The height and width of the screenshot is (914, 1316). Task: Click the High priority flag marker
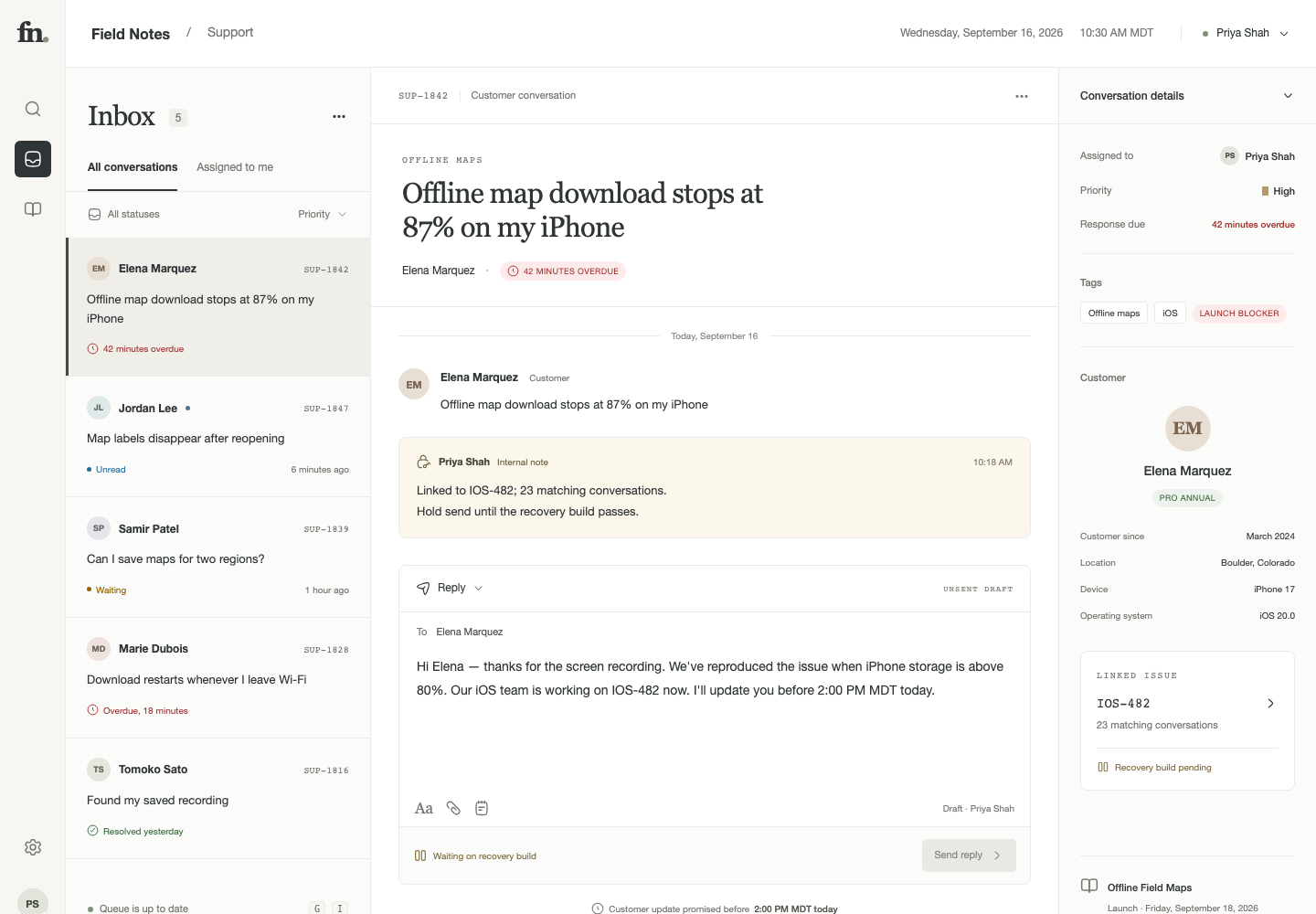click(1265, 191)
